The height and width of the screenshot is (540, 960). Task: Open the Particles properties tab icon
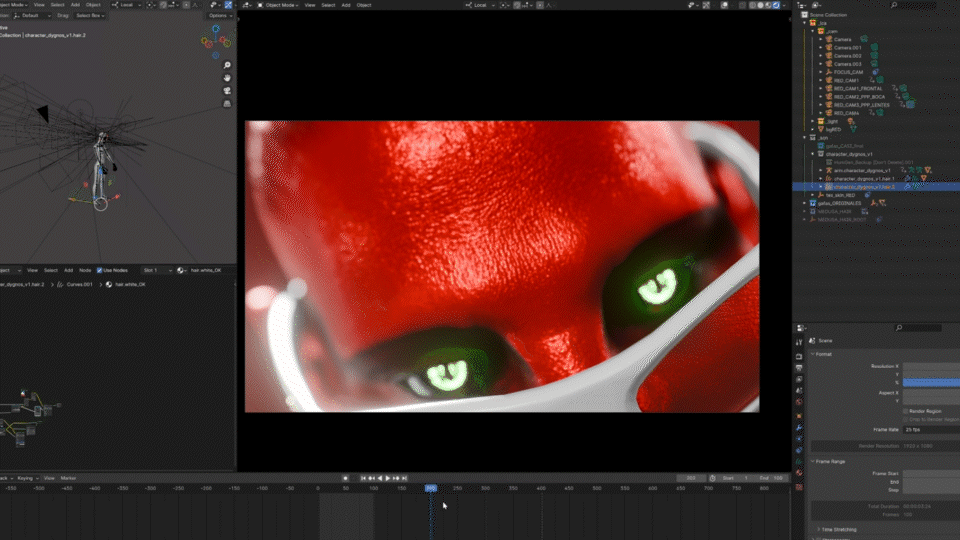click(799, 439)
